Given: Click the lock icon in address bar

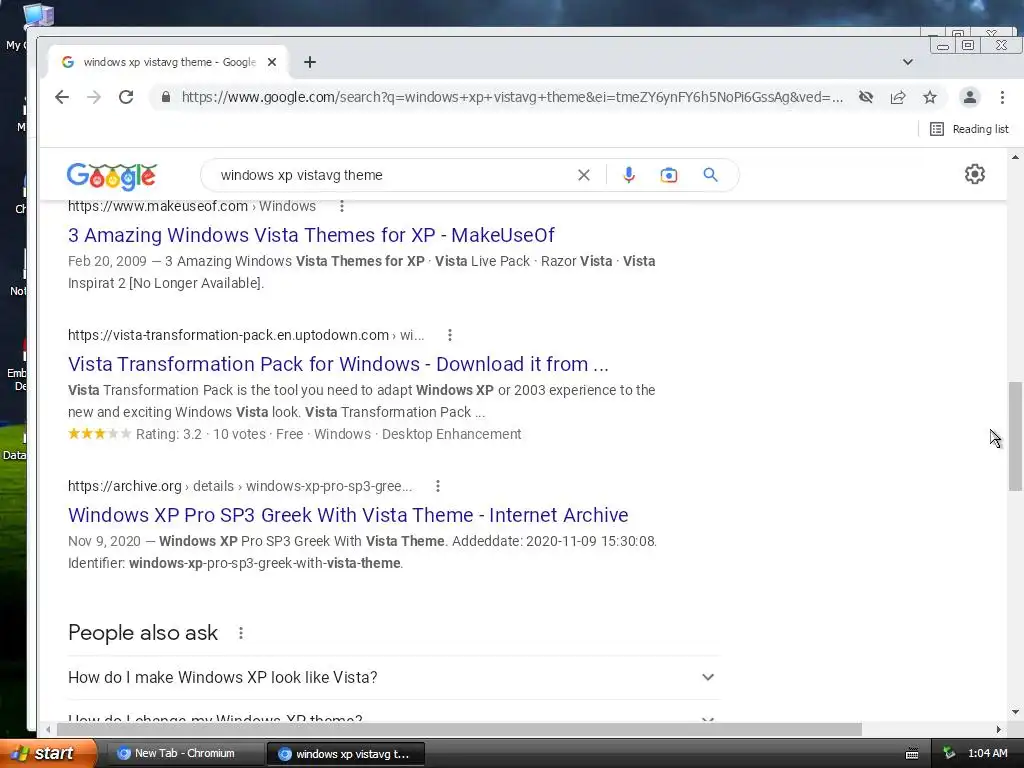Looking at the screenshot, I should point(166,97).
